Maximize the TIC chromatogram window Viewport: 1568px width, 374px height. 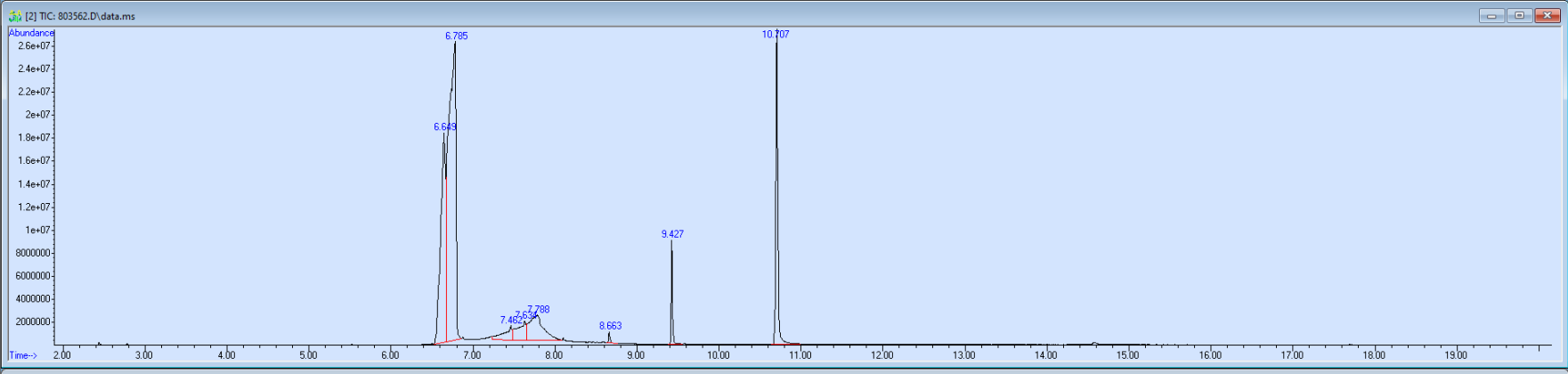coord(1519,15)
